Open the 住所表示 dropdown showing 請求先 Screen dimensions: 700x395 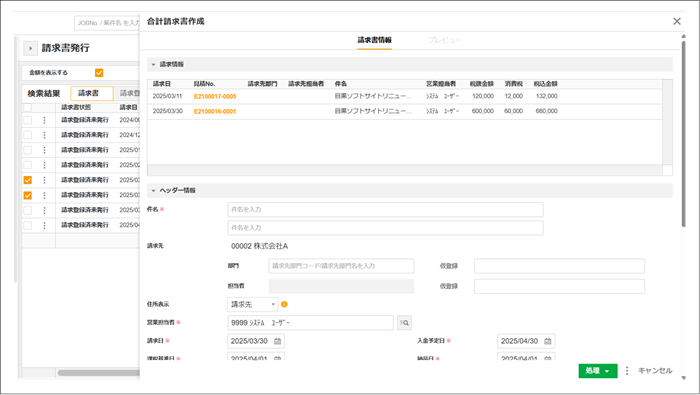tap(253, 304)
